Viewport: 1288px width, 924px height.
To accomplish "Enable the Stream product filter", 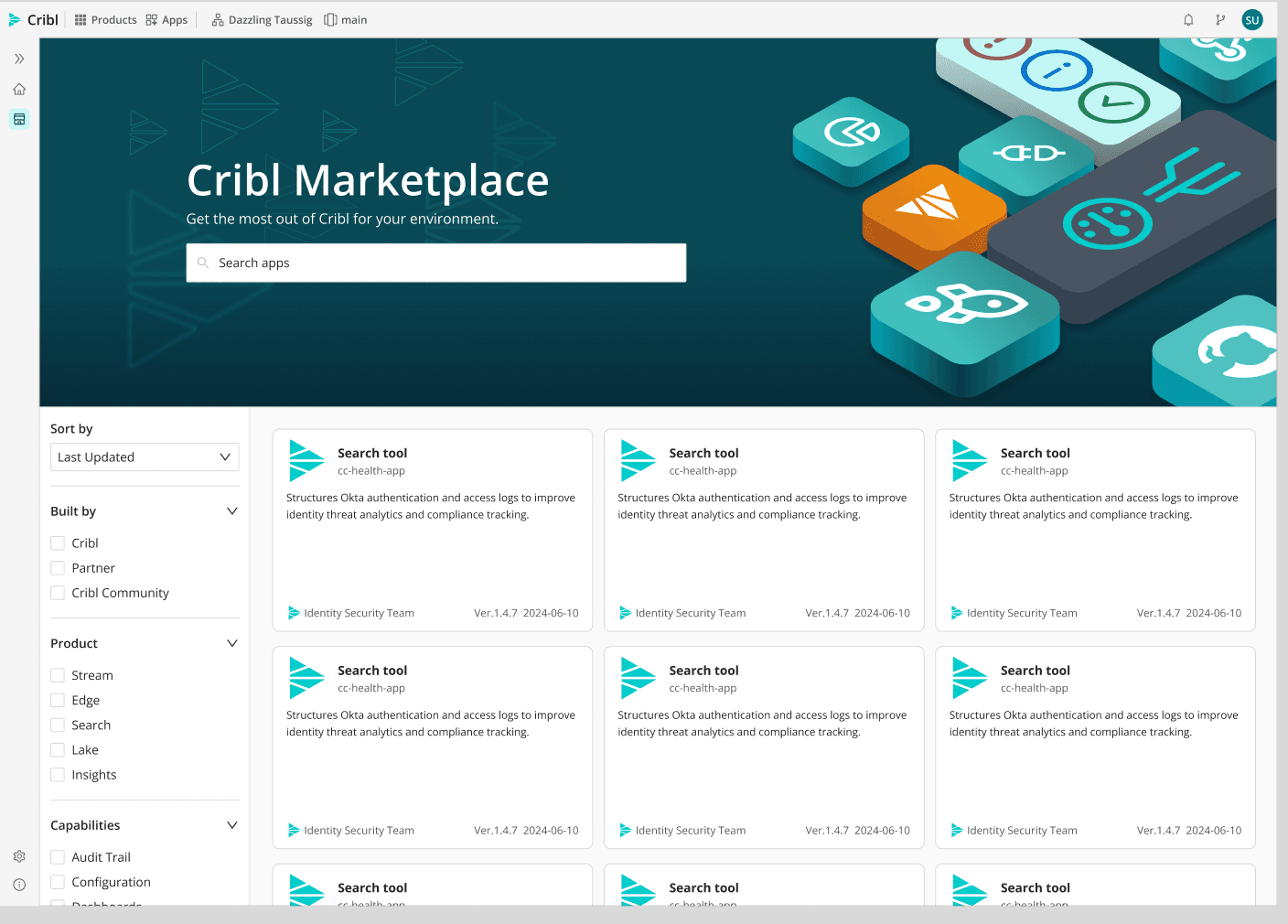I will pyautogui.click(x=58, y=675).
